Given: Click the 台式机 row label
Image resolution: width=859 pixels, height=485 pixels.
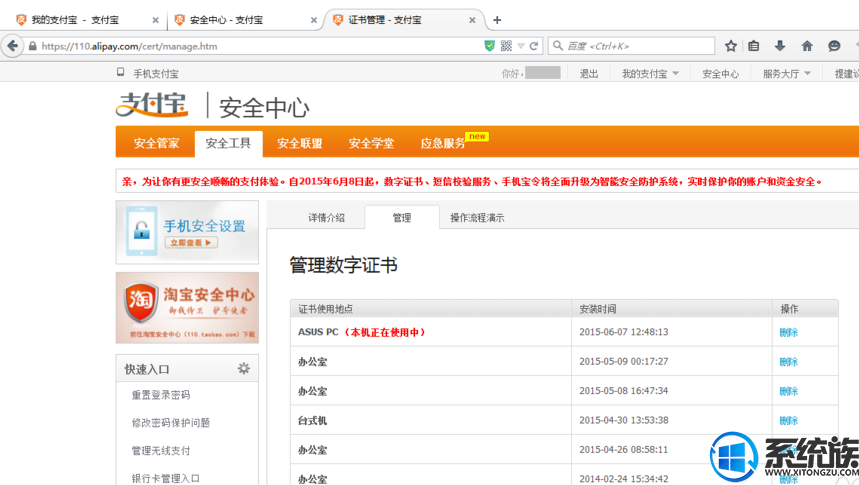Looking at the screenshot, I should click(x=312, y=421).
